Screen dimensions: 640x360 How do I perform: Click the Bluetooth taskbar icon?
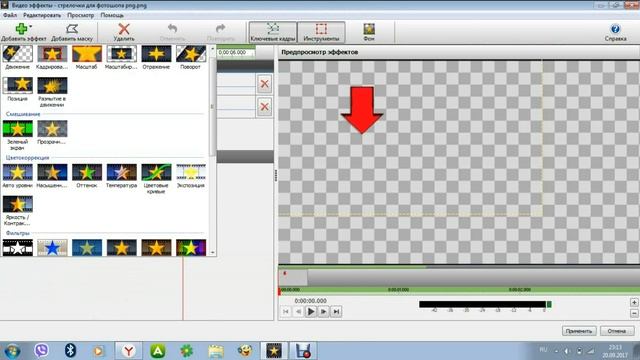[x=71, y=351]
